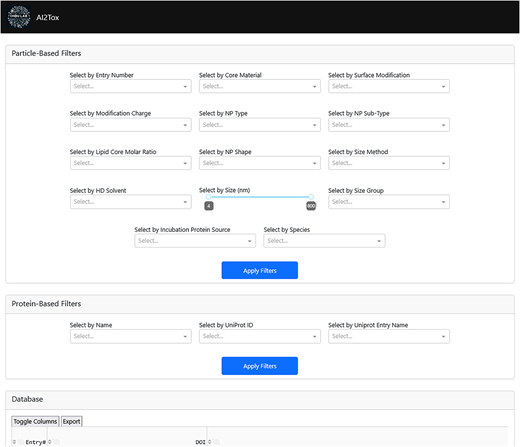Click the UniProt ID dropdown arrow
The width and height of the screenshot is (520, 447).
click(x=314, y=337)
